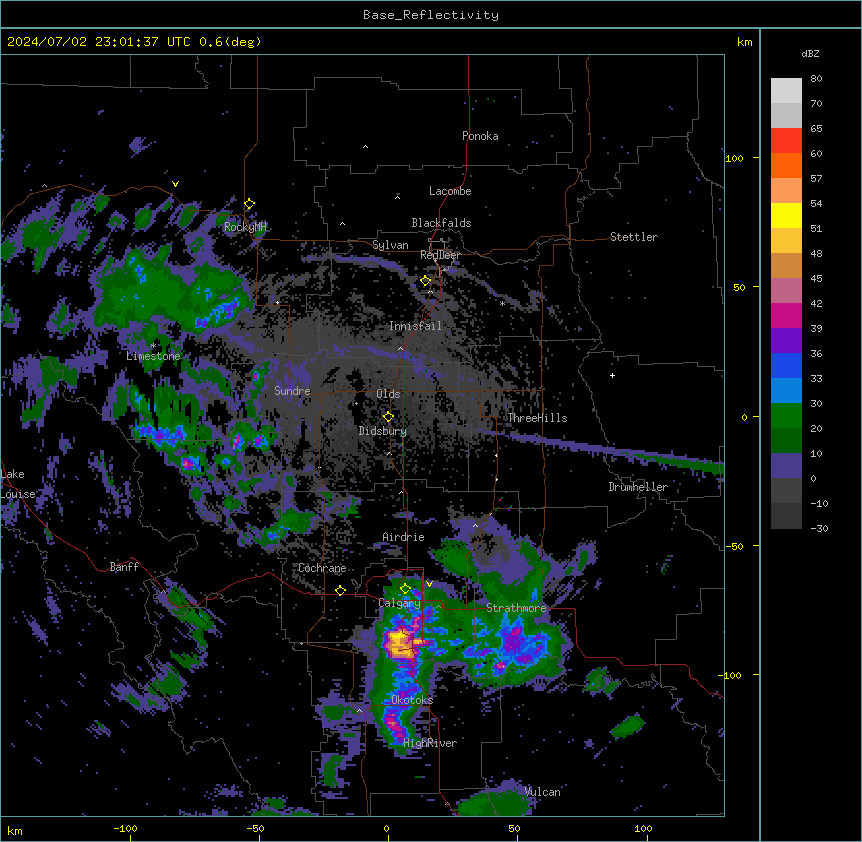Click the Calgary label
The height and width of the screenshot is (842, 862).
[x=399, y=603]
